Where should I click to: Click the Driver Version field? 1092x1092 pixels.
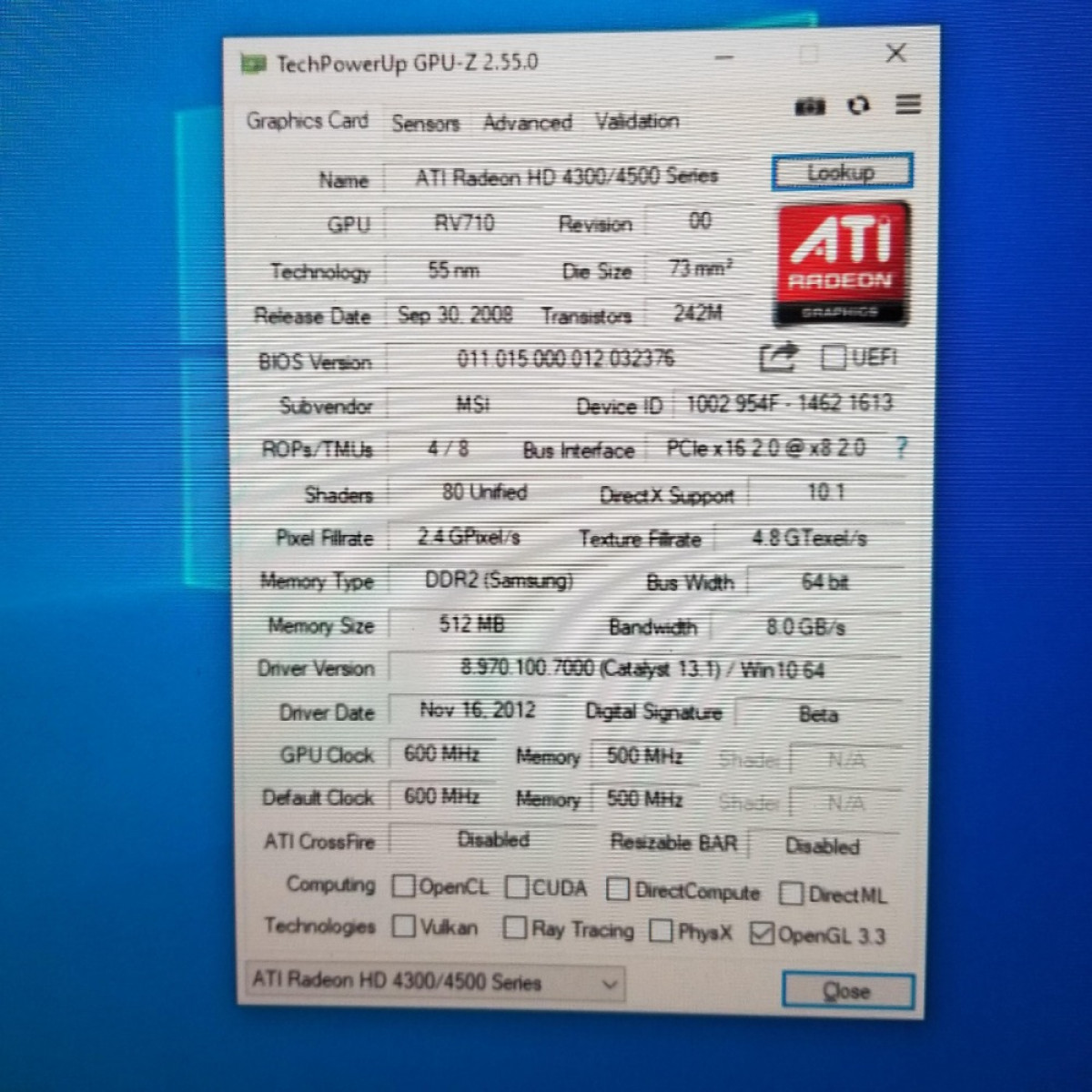tap(642, 670)
